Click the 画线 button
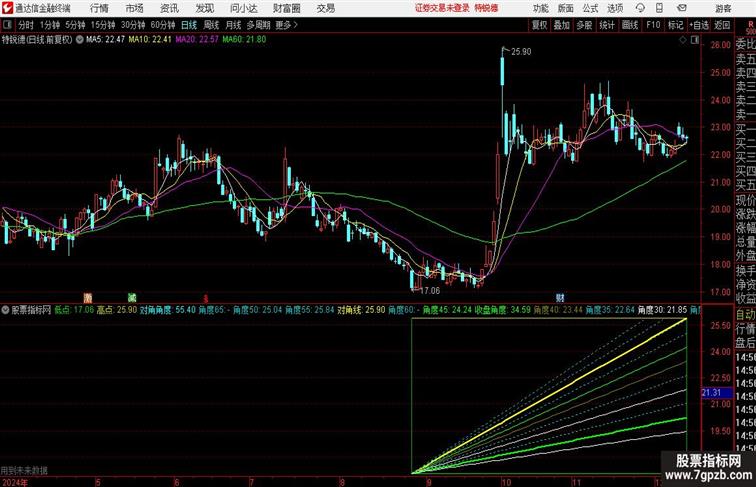756x487 pixels. [x=630, y=25]
